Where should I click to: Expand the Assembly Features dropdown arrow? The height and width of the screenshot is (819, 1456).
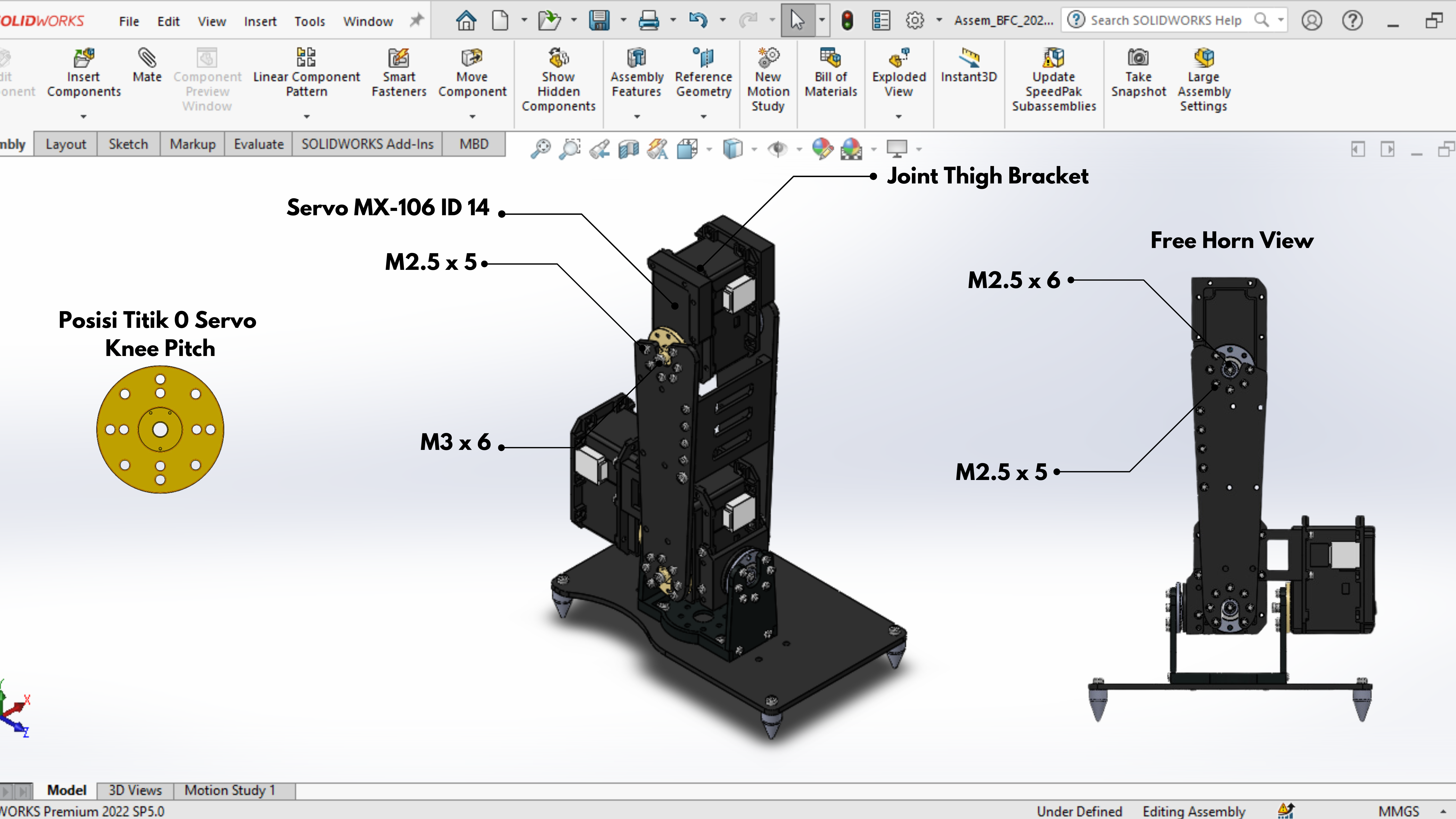click(637, 116)
